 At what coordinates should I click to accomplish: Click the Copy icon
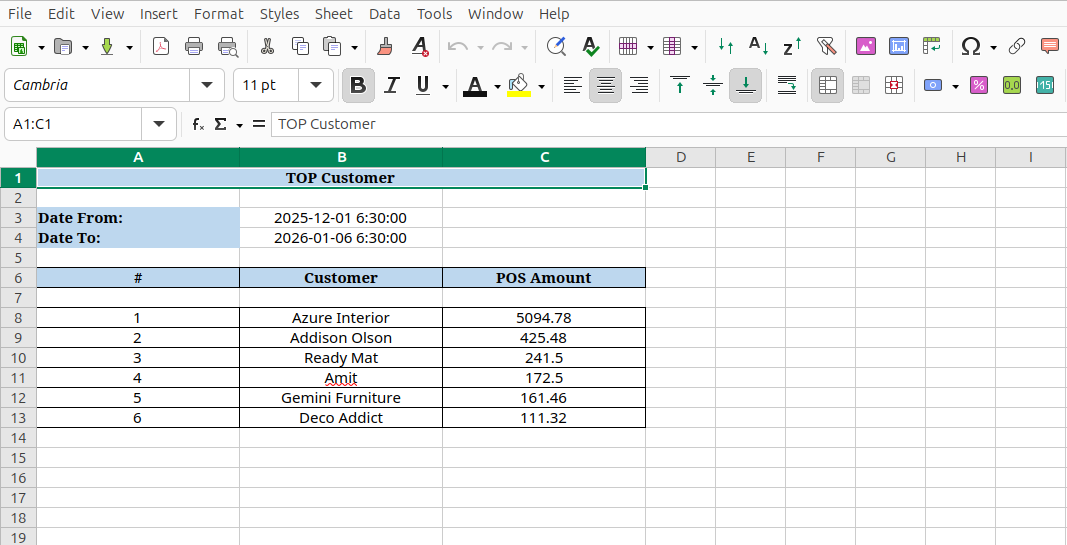pyautogui.click(x=300, y=47)
